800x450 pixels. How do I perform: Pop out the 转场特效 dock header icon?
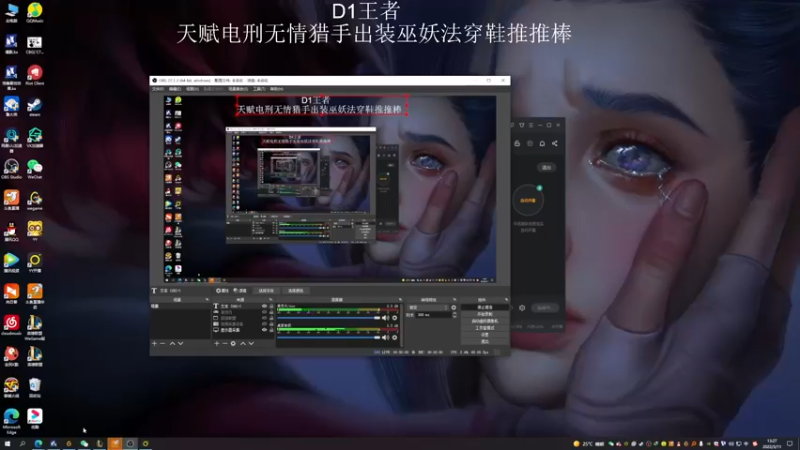455,299
